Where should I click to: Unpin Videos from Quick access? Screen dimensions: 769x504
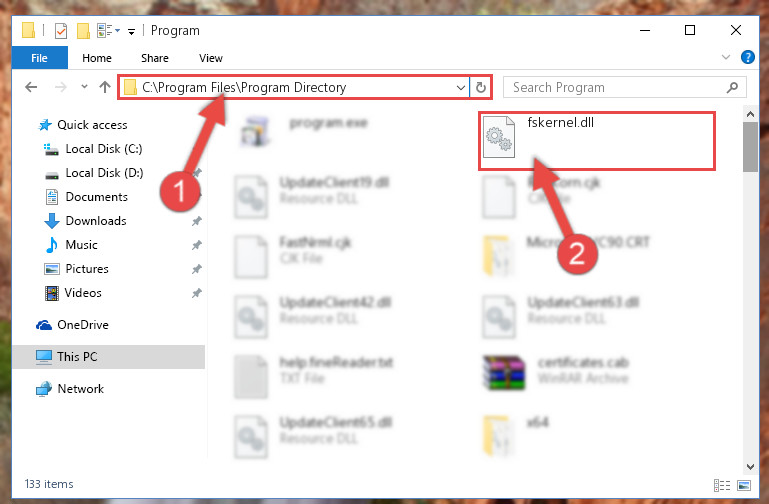pyautogui.click(x=197, y=293)
